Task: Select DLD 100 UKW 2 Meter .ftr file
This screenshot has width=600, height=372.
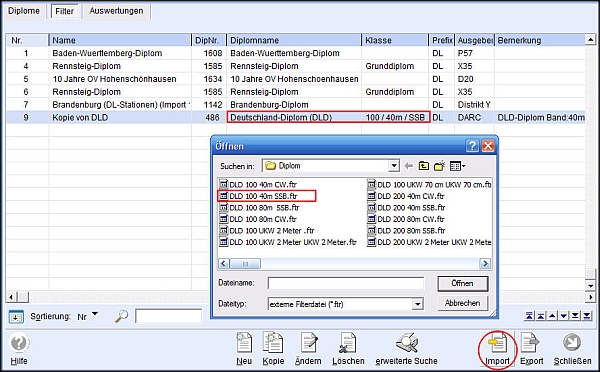Action: click(x=267, y=230)
